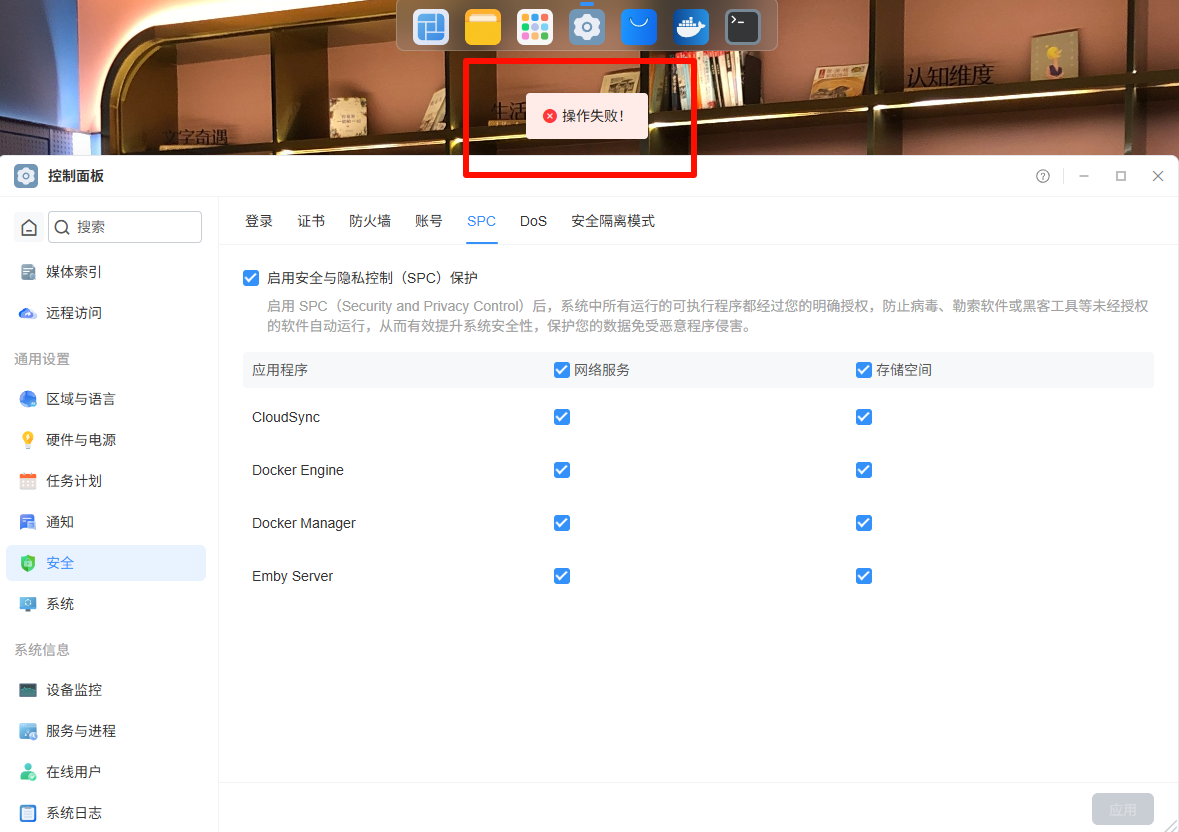Viewport: 1179px width, 832px height.
Task: Open the colorful app center dock icon
Action: [x=535, y=27]
